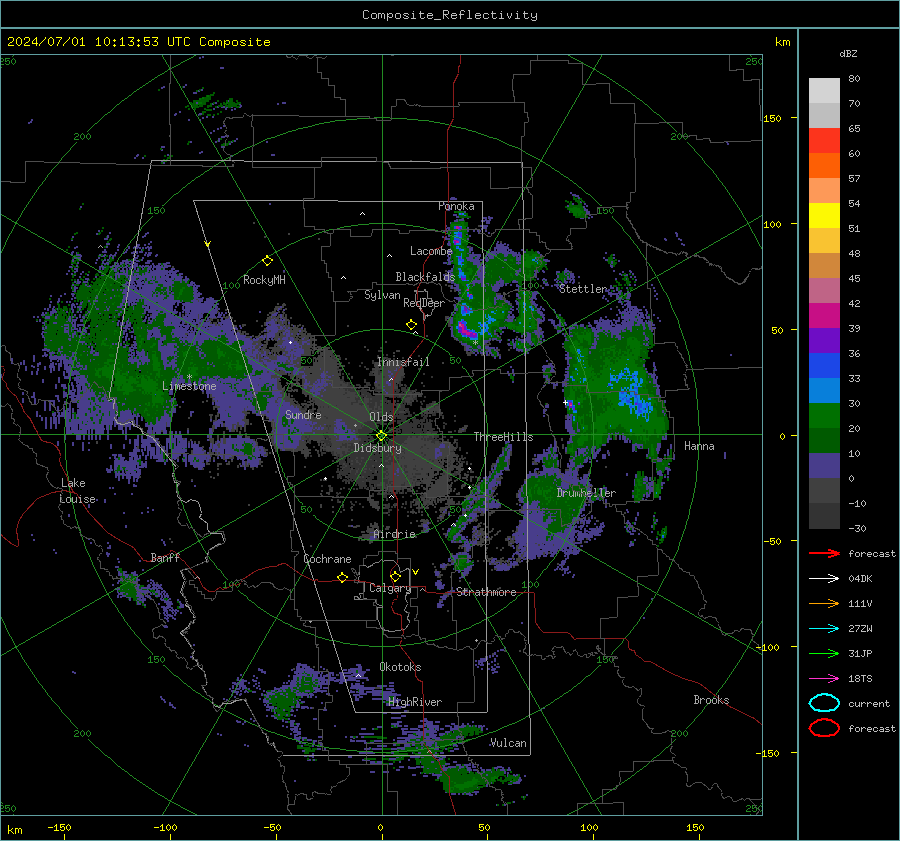
Task: Click the yellow radar-center marker near Didsbury
Action: 382,435
